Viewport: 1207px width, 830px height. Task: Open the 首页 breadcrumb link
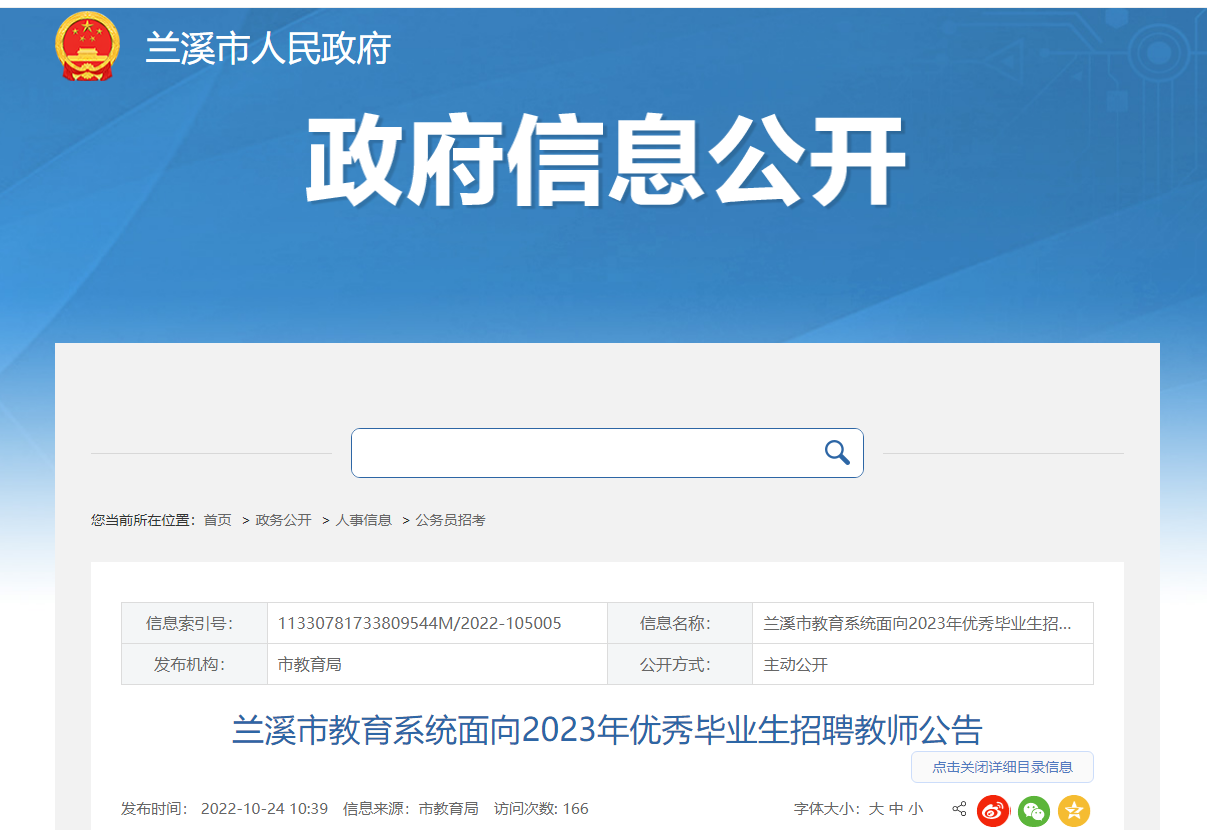click(x=217, y=520)
